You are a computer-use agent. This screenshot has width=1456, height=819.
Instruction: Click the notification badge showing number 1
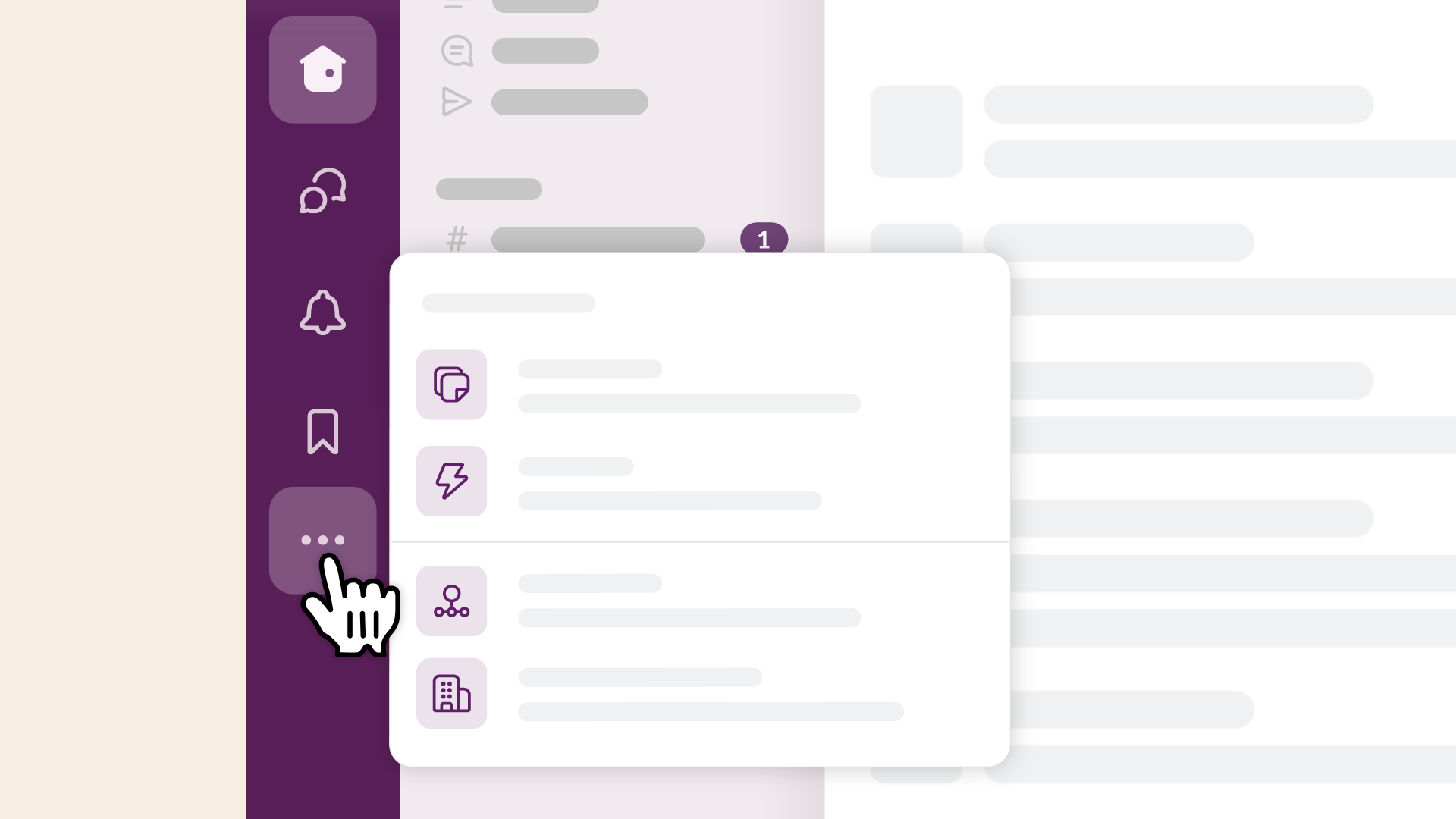pyautogui.click(x=763, y=240)
